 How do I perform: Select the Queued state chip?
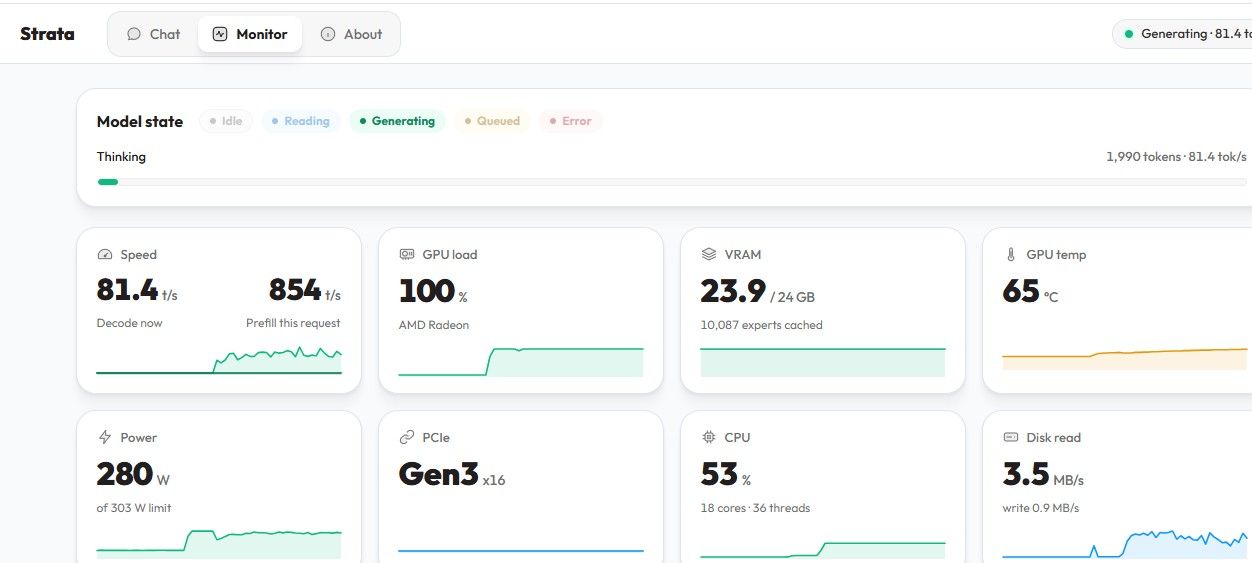[x=492, y=121]
